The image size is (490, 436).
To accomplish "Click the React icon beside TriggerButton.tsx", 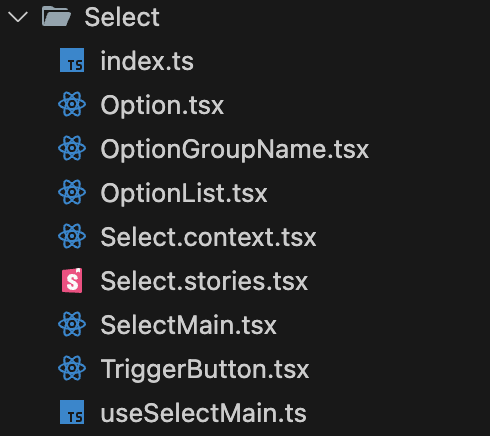I will [72, 368].
